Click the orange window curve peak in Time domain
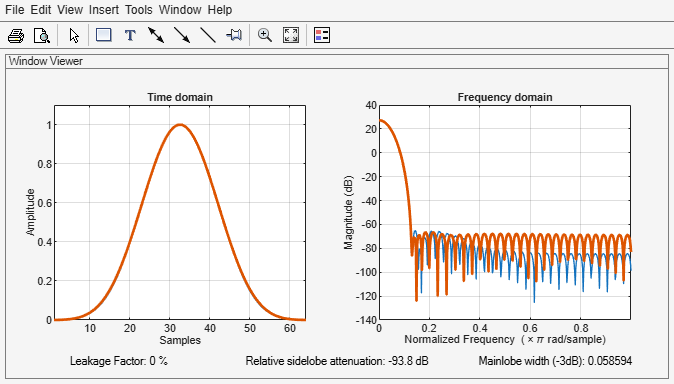The height and width of the screenshot is (384, 674). (180, 125)
